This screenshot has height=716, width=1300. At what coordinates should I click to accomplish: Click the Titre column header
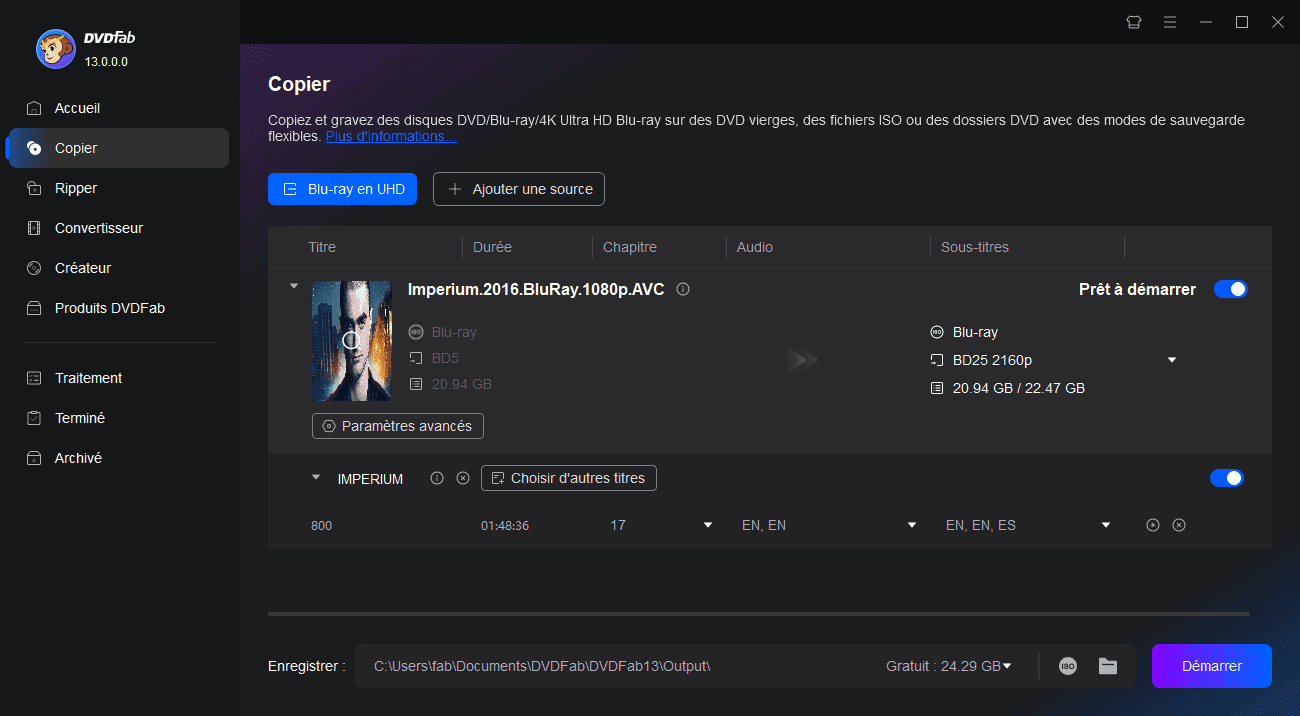322,247
